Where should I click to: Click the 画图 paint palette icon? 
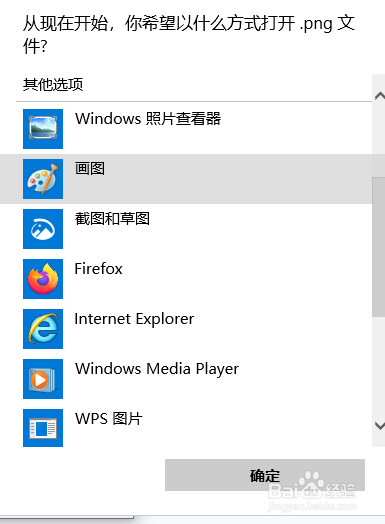[43, 179]
